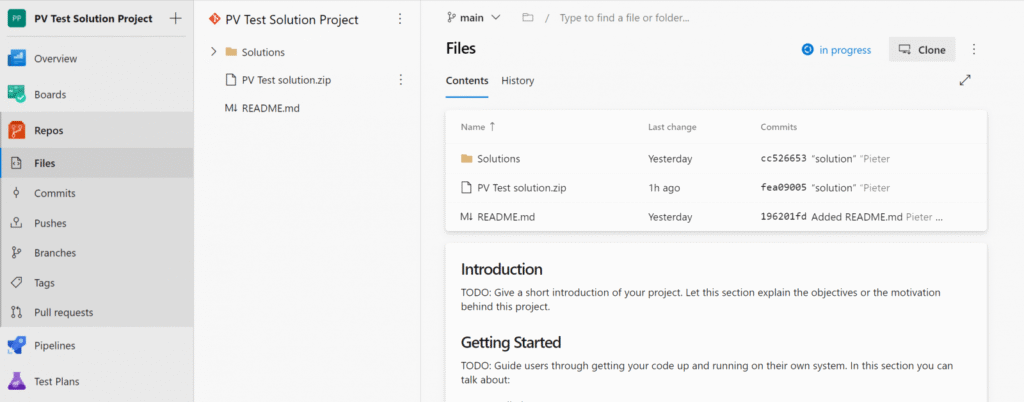
Task: Expand the Solutions folder in tree
Action: coord(213,52)
